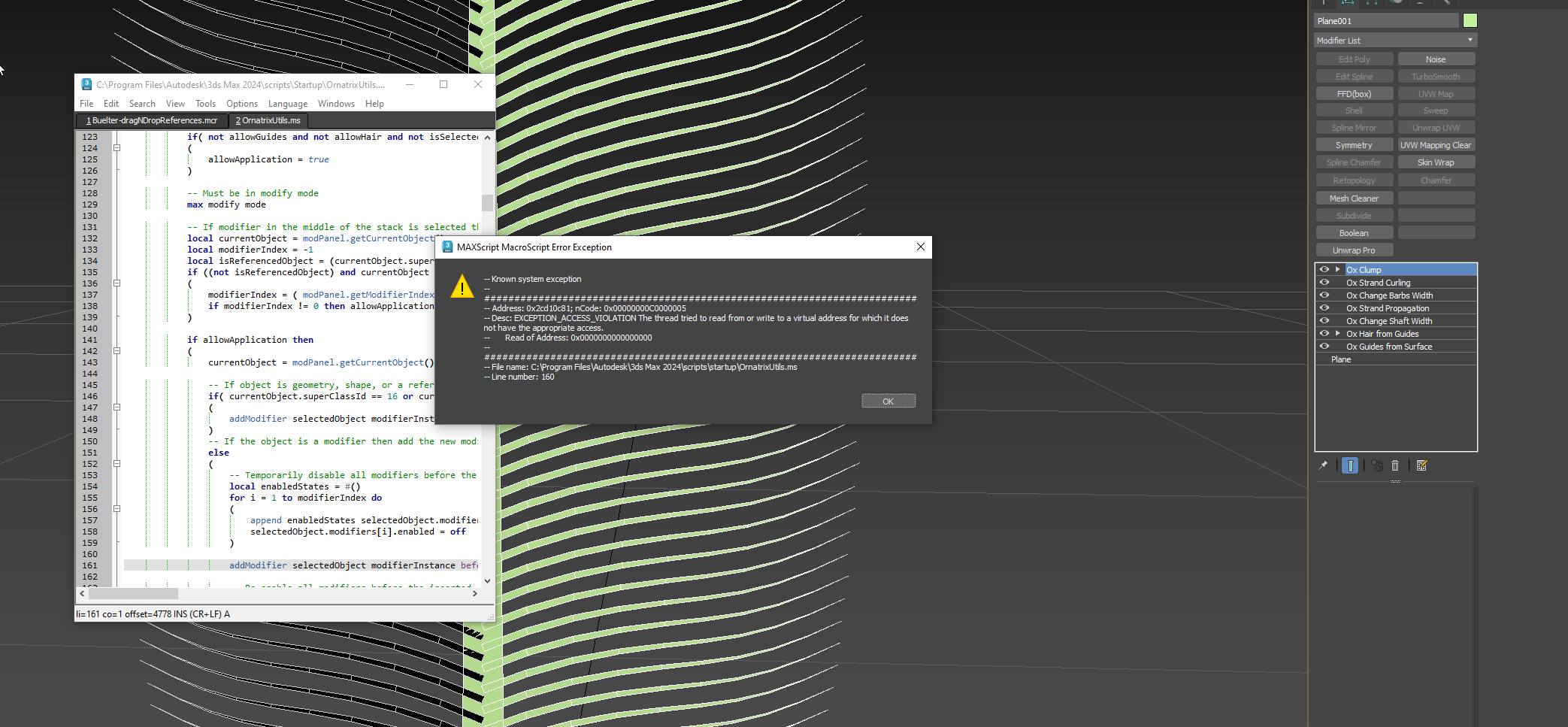Hide the Ox Strand Curling modifier
This screenshot has width=1568, height=727.
(1324, 283)
